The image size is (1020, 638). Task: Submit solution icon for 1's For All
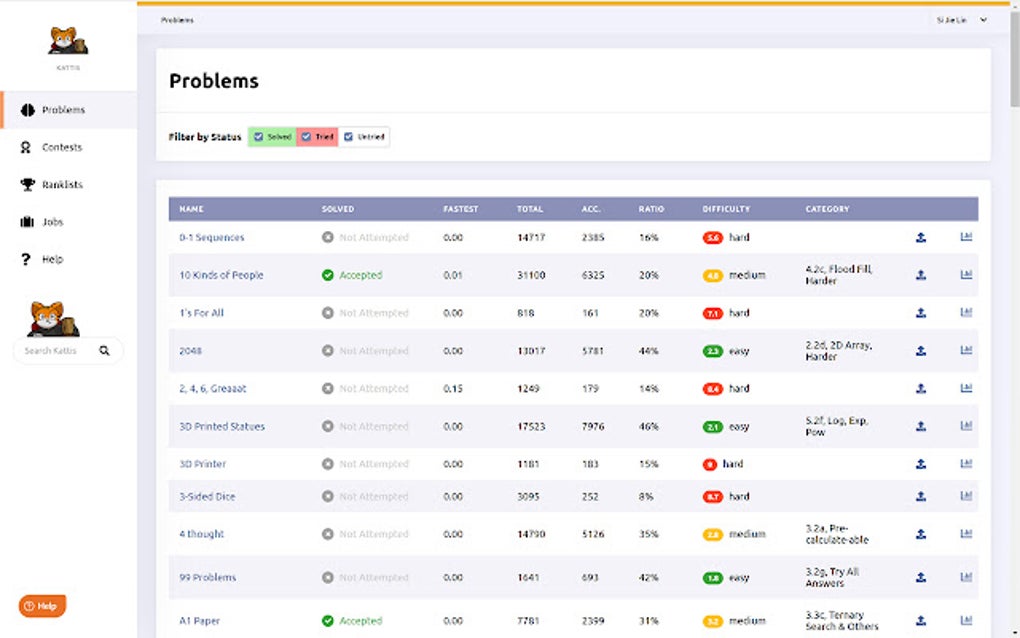click(x=920, y=313)
